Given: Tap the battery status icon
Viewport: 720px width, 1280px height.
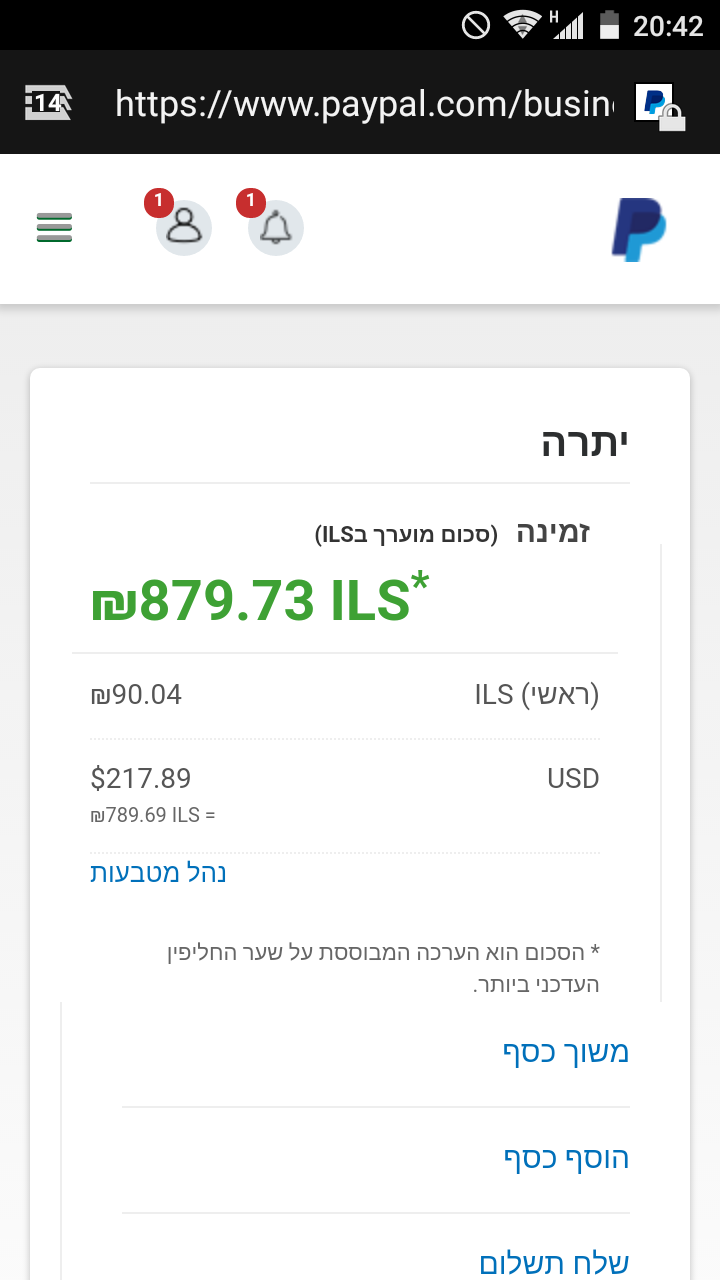Looking at the screenshot, I should click(609, 24).
